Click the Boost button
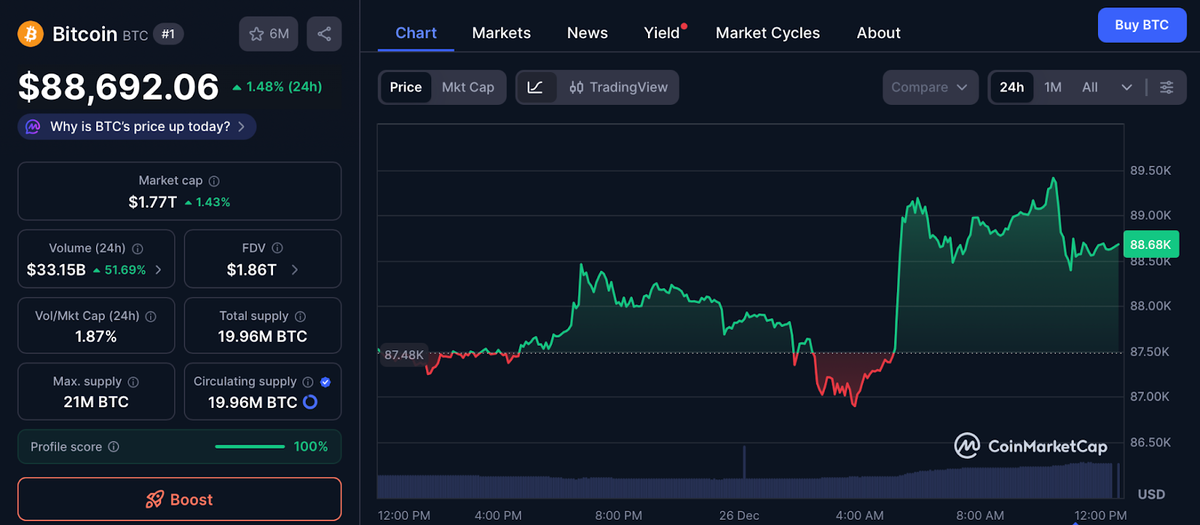1200x525 pixels. click(x=180, y=499)
